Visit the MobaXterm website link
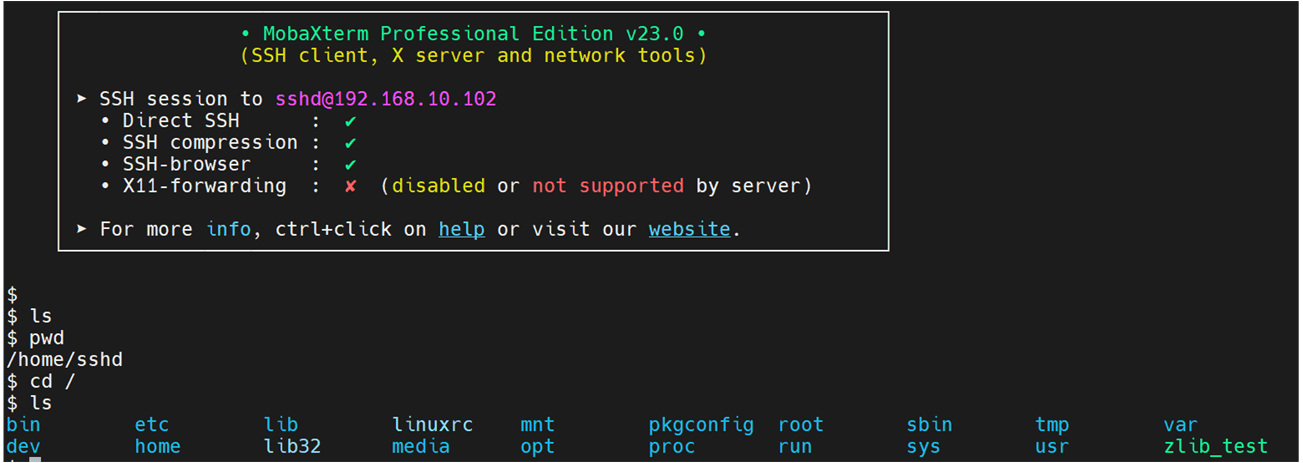The image size is (1303, 463). 689,229
